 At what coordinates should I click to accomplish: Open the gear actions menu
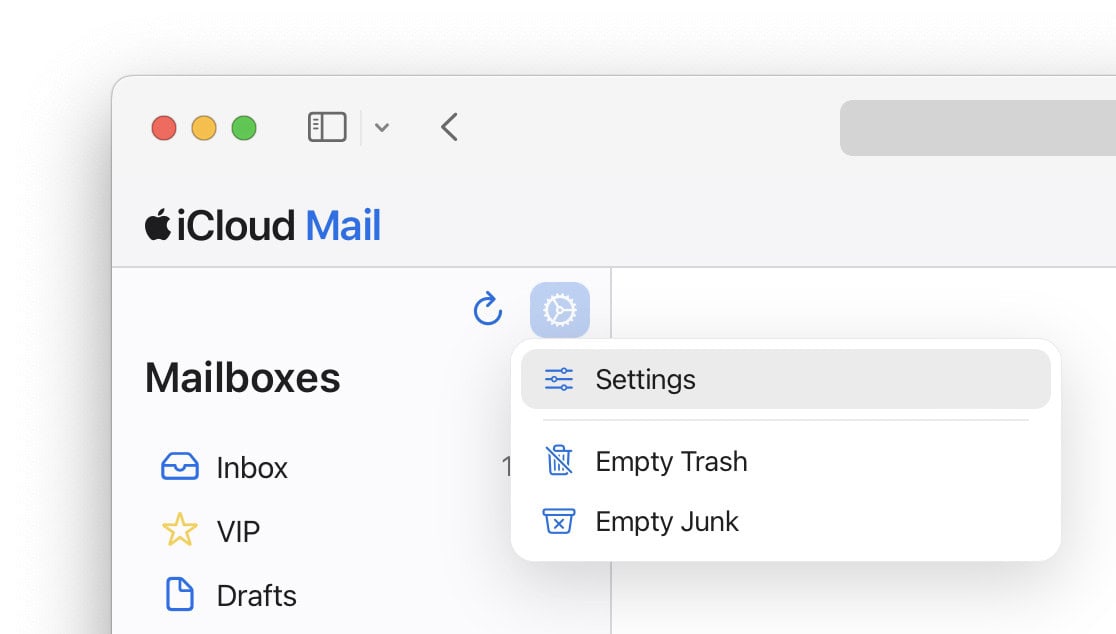pos(559,310)
